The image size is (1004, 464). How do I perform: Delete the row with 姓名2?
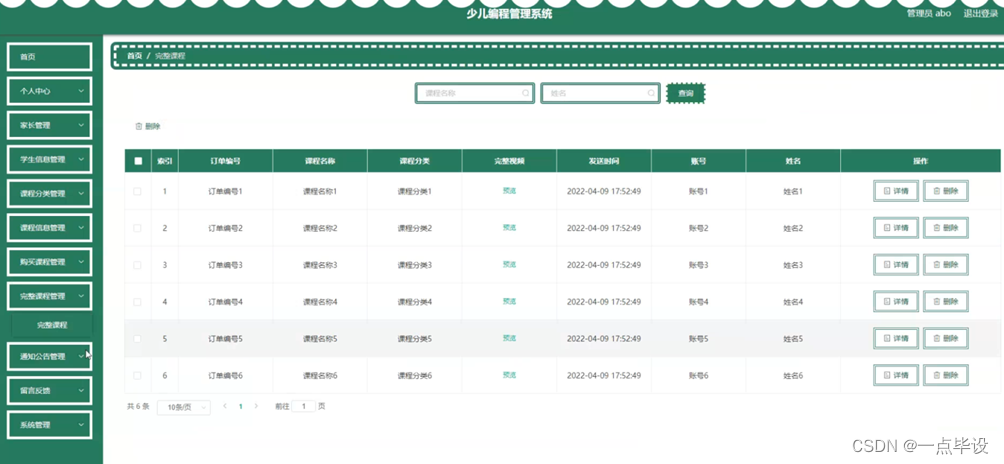pos(946,228)
